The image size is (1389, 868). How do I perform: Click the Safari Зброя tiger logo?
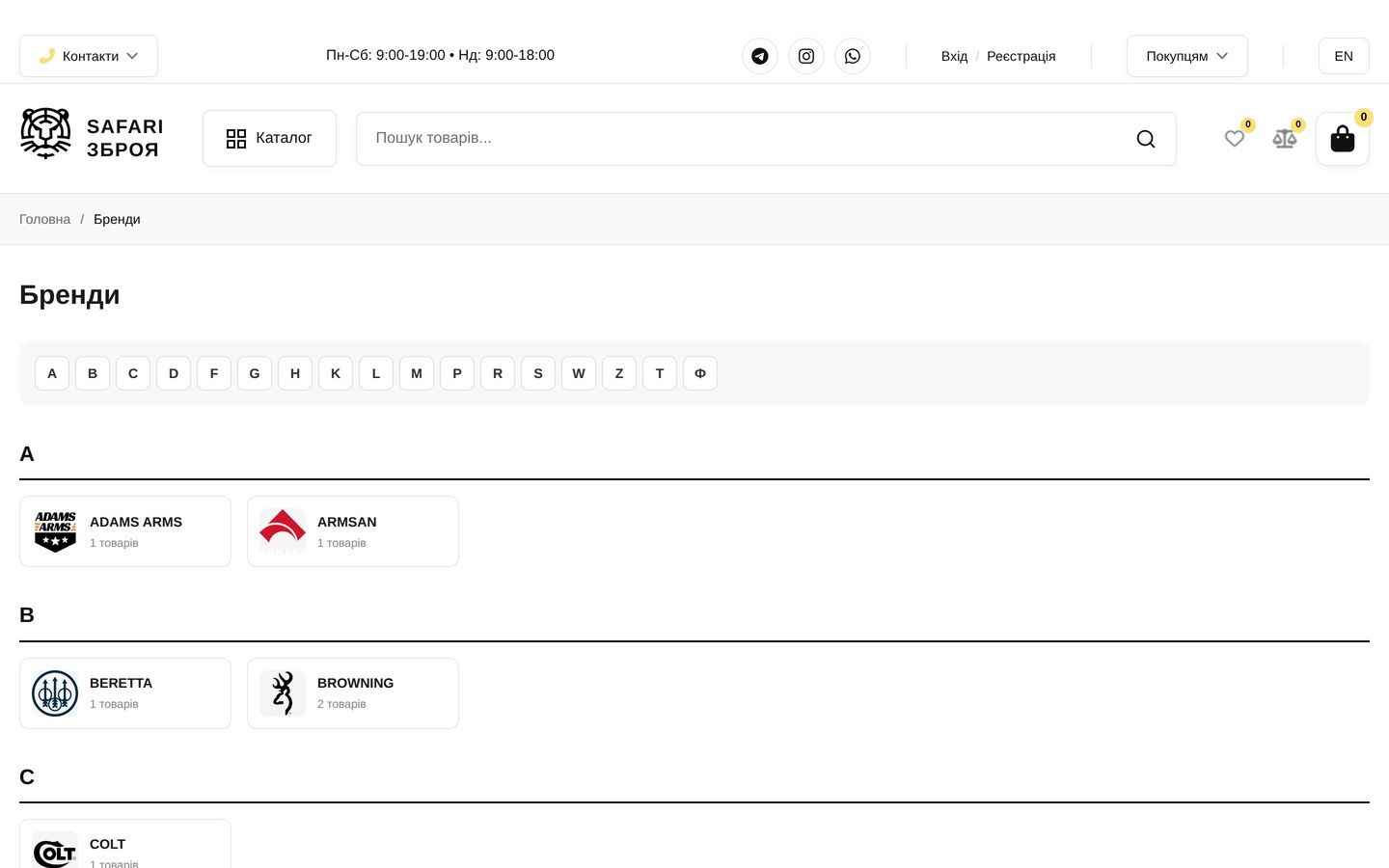coord(45,133)
